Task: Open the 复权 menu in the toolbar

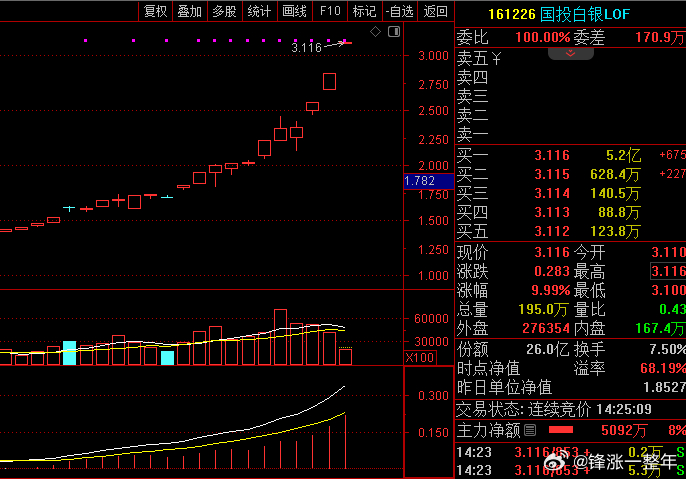Action: [x=155, y=11]
